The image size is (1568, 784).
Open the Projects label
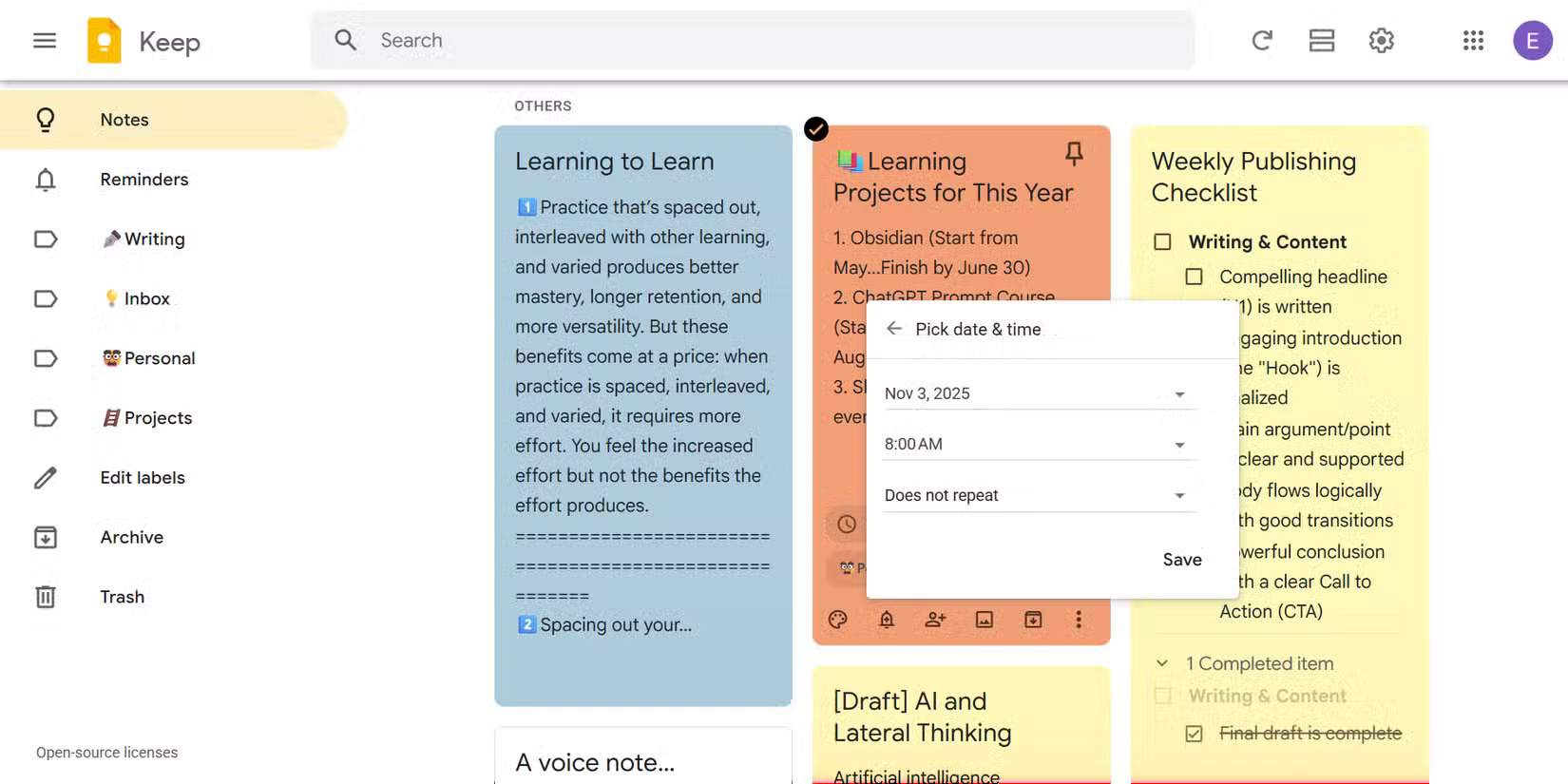[173, 418]
